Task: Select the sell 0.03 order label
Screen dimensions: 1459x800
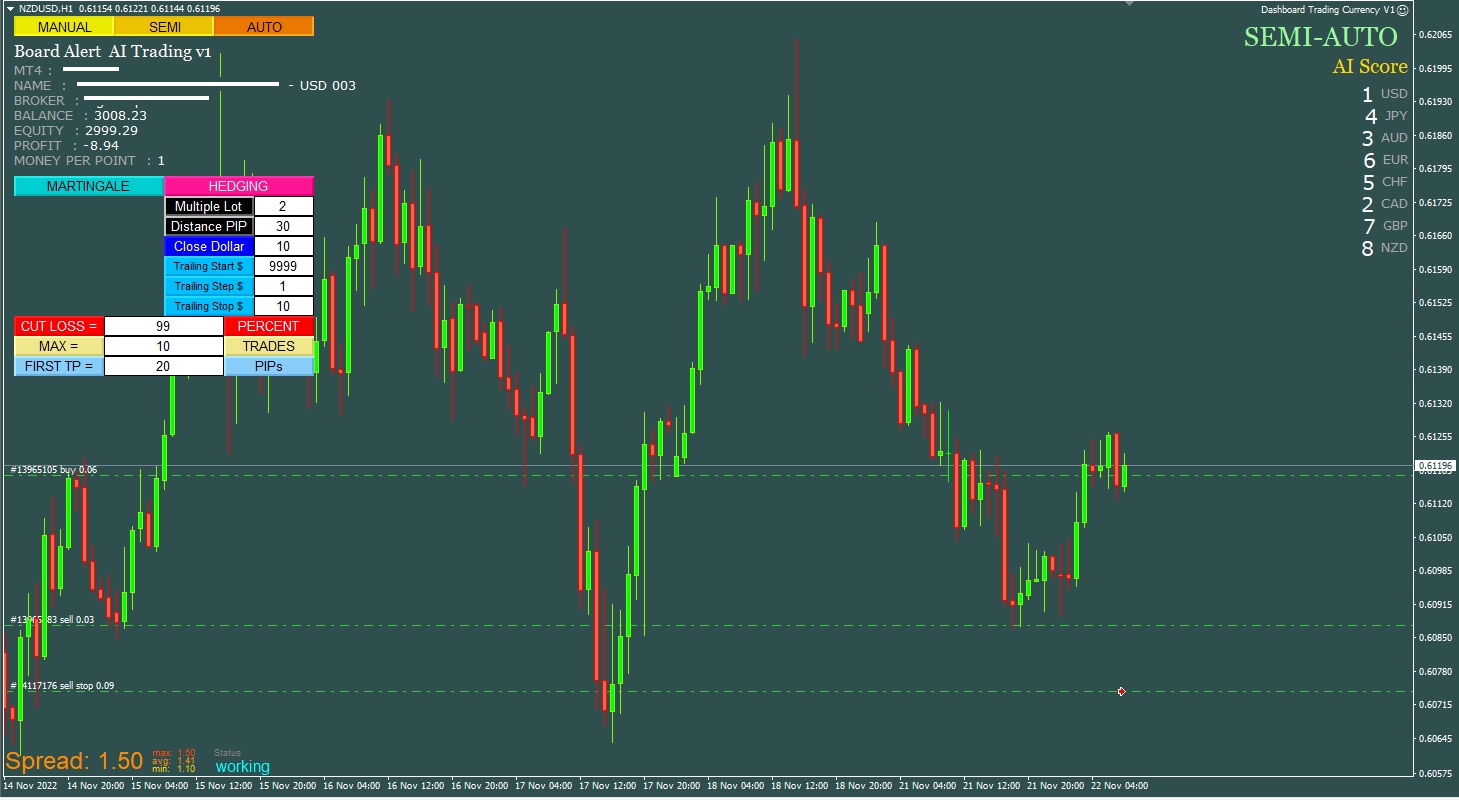Action: (x=52, y=619)
